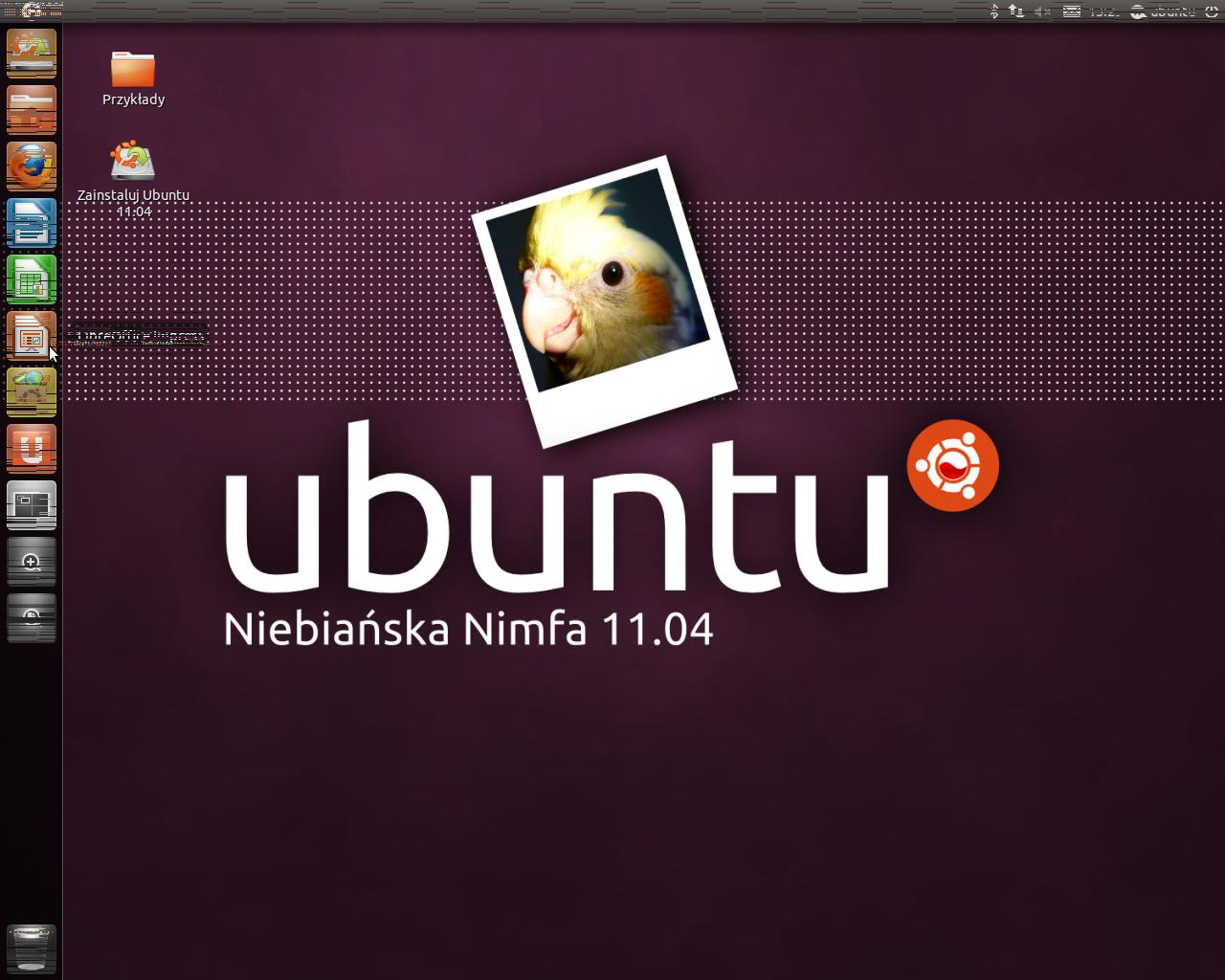The width and height of the screenshot is (1225, 980).
Task: Open the network connection indicator
Action: point(1016,11)
